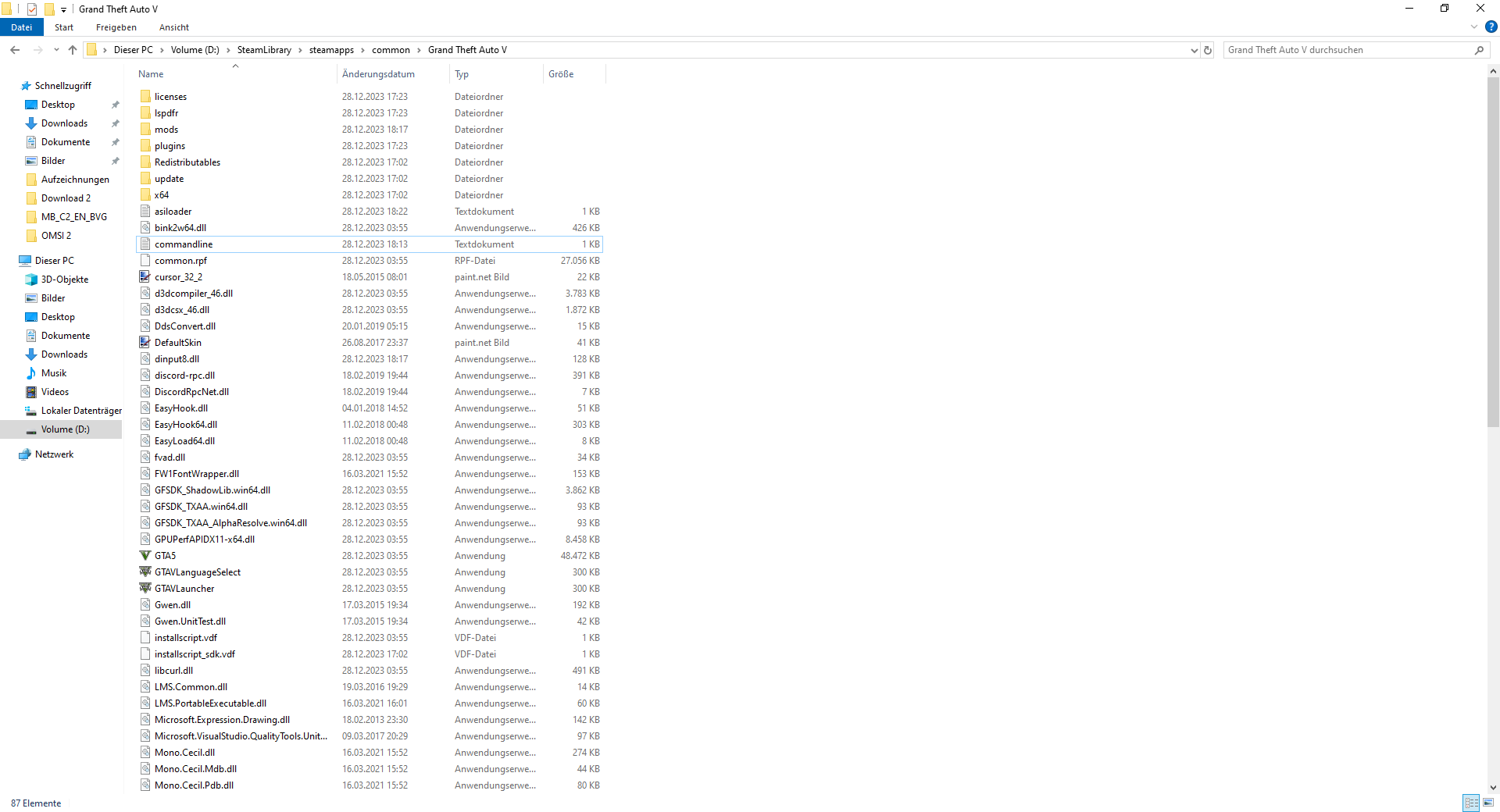This screenshot has width=1500, height=812.
Task: Expand the common breadcrumb chevron
Action: (419, 50)
